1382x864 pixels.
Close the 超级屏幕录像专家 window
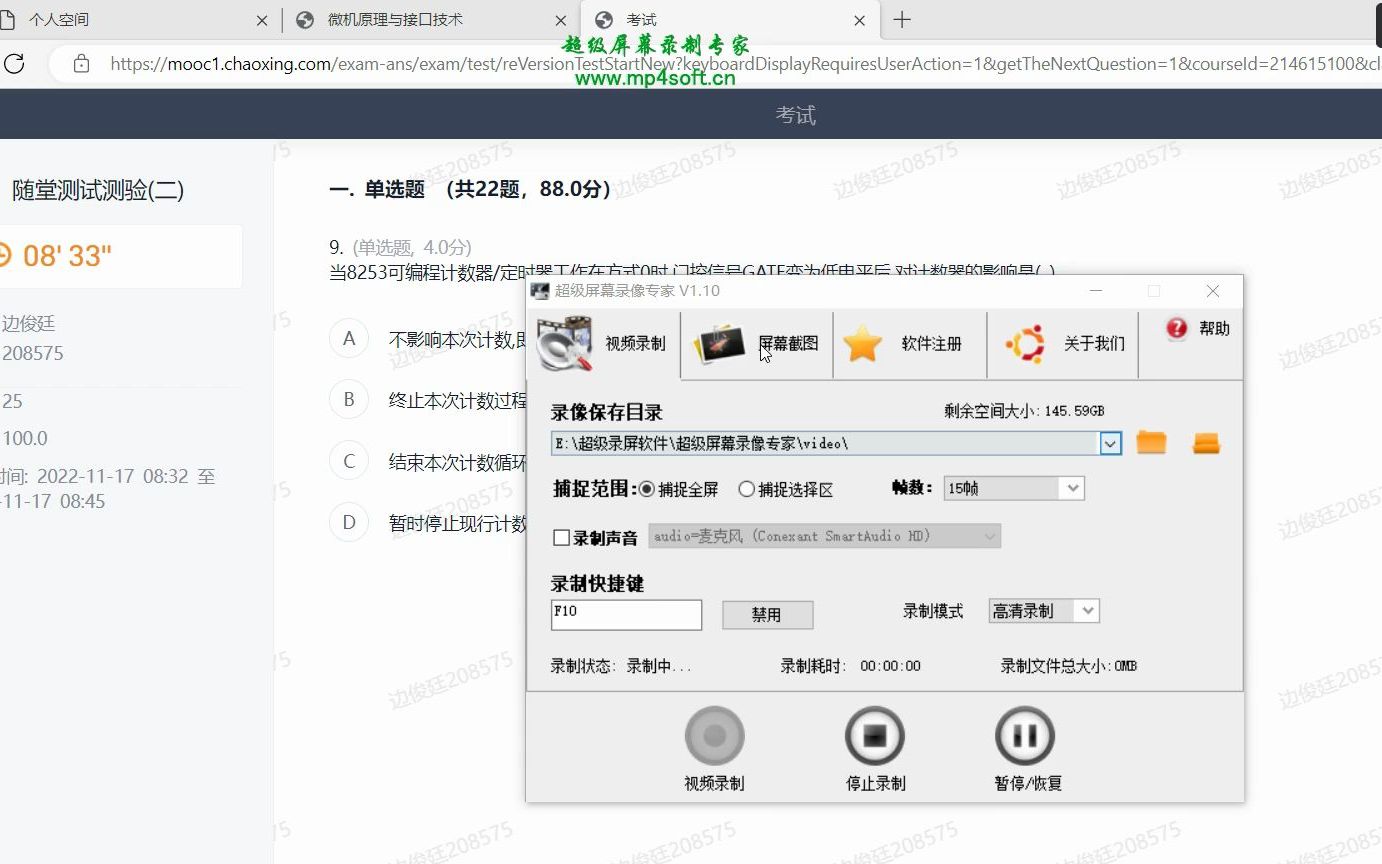(1212, 291)
